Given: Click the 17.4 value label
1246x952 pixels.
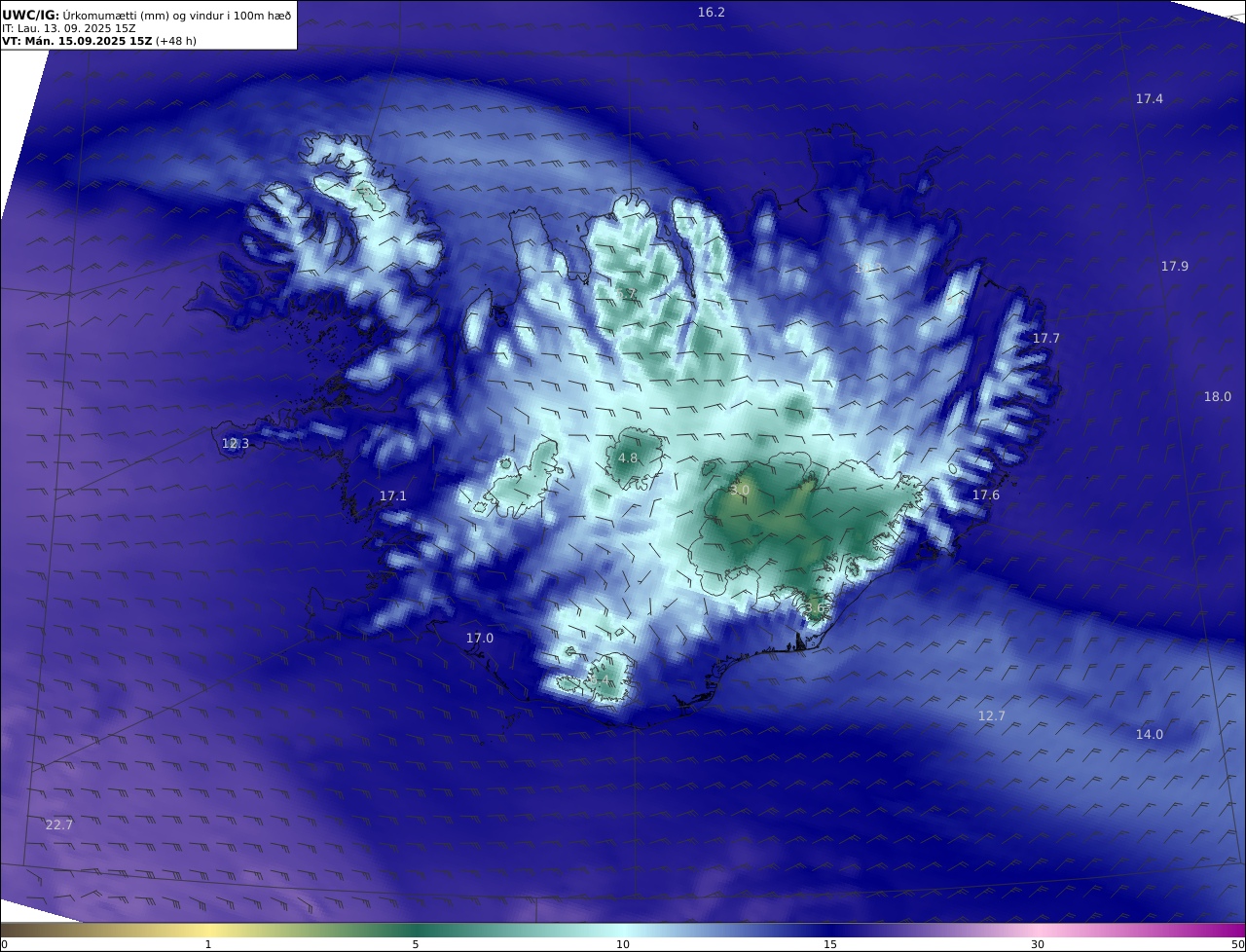Looking at the screenshot, I should [1150, 99].
